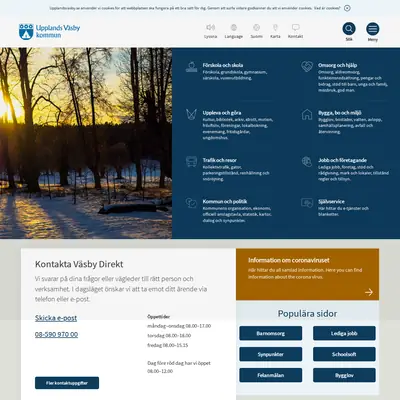
Task: Open Trafik och resor heading link
Action: point(220,160)
